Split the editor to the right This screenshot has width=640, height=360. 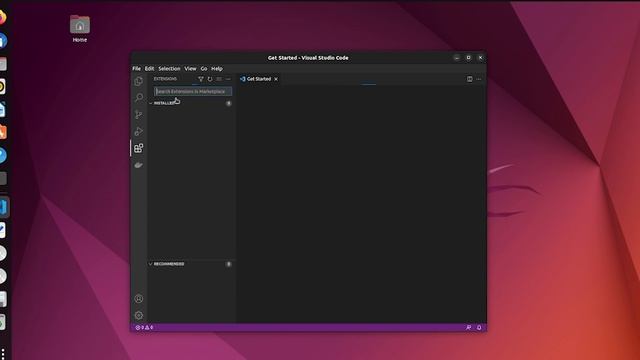tap(470, 79)
